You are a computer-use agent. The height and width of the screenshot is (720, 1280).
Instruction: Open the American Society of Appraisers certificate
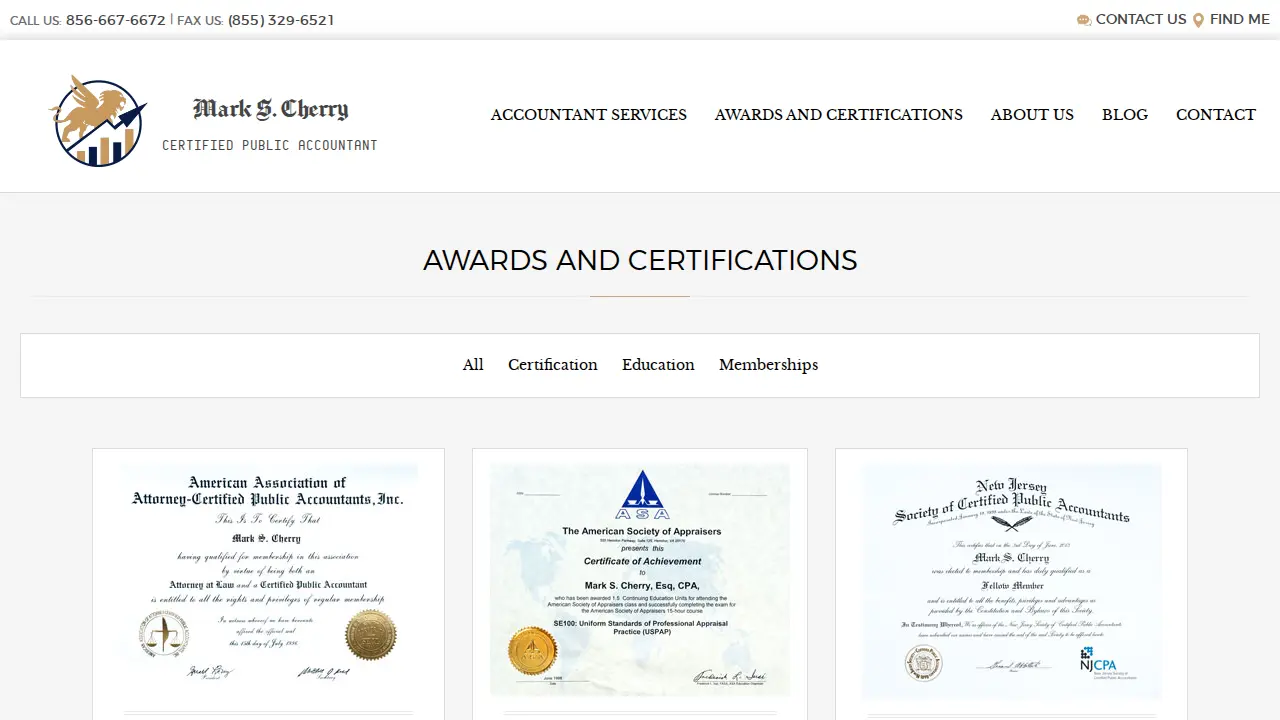pyautogui.click(x=640, y=580)
